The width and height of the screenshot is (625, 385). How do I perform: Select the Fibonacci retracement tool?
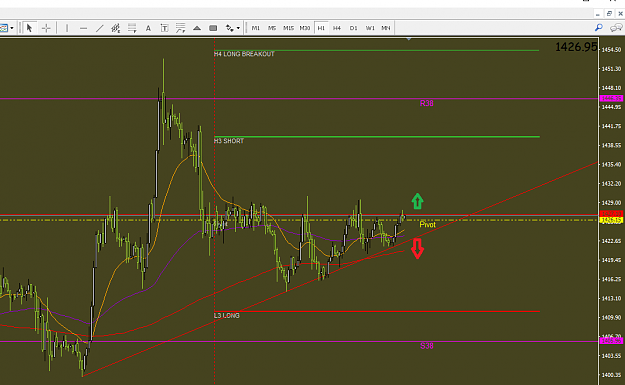tap(132, 28)
